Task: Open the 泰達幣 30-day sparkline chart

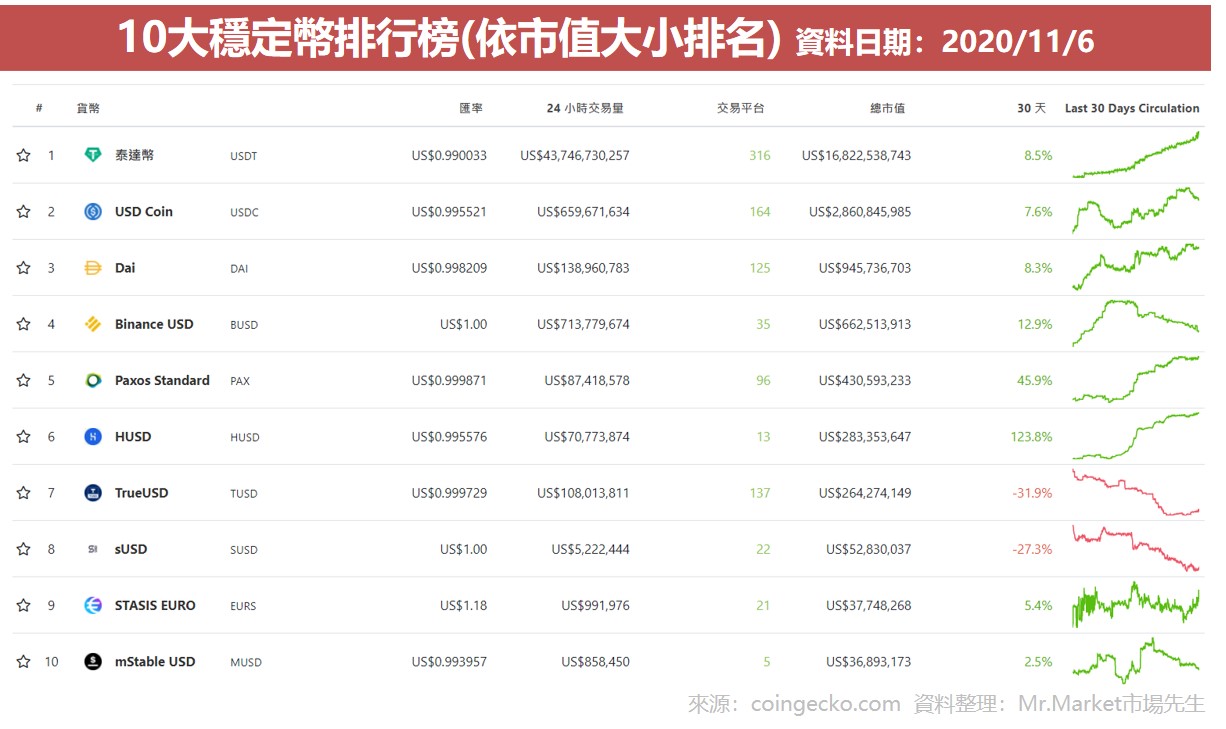Action: click(x=1136, y=155)
